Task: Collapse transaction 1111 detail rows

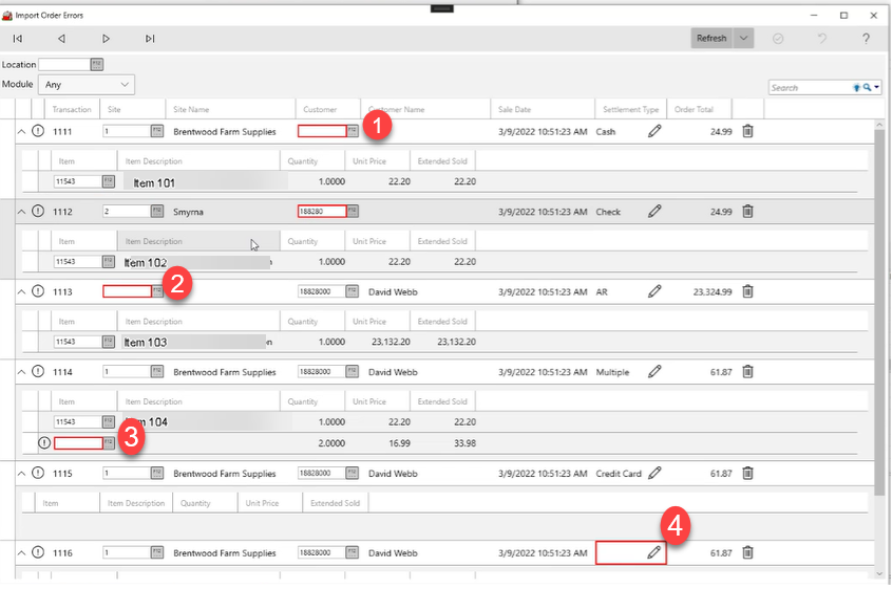Action: pos(23,131)
